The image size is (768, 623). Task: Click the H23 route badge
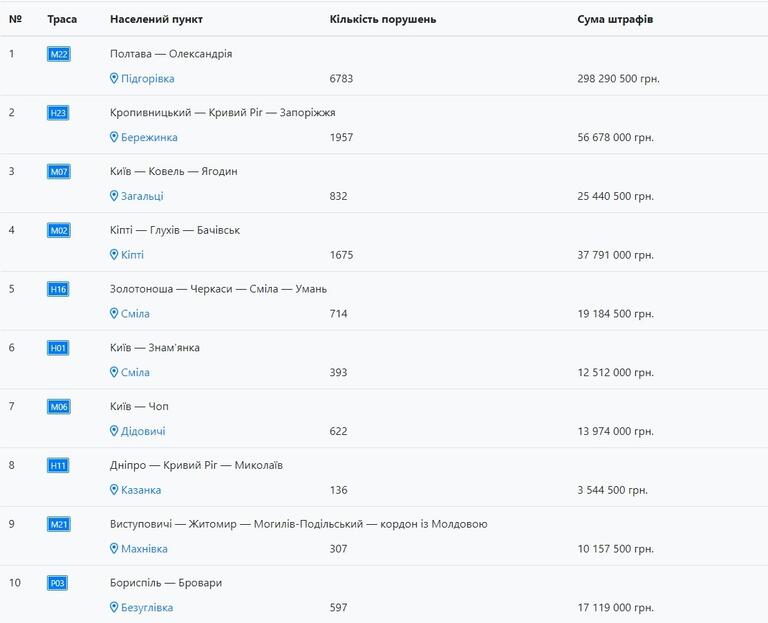(59, 113)
